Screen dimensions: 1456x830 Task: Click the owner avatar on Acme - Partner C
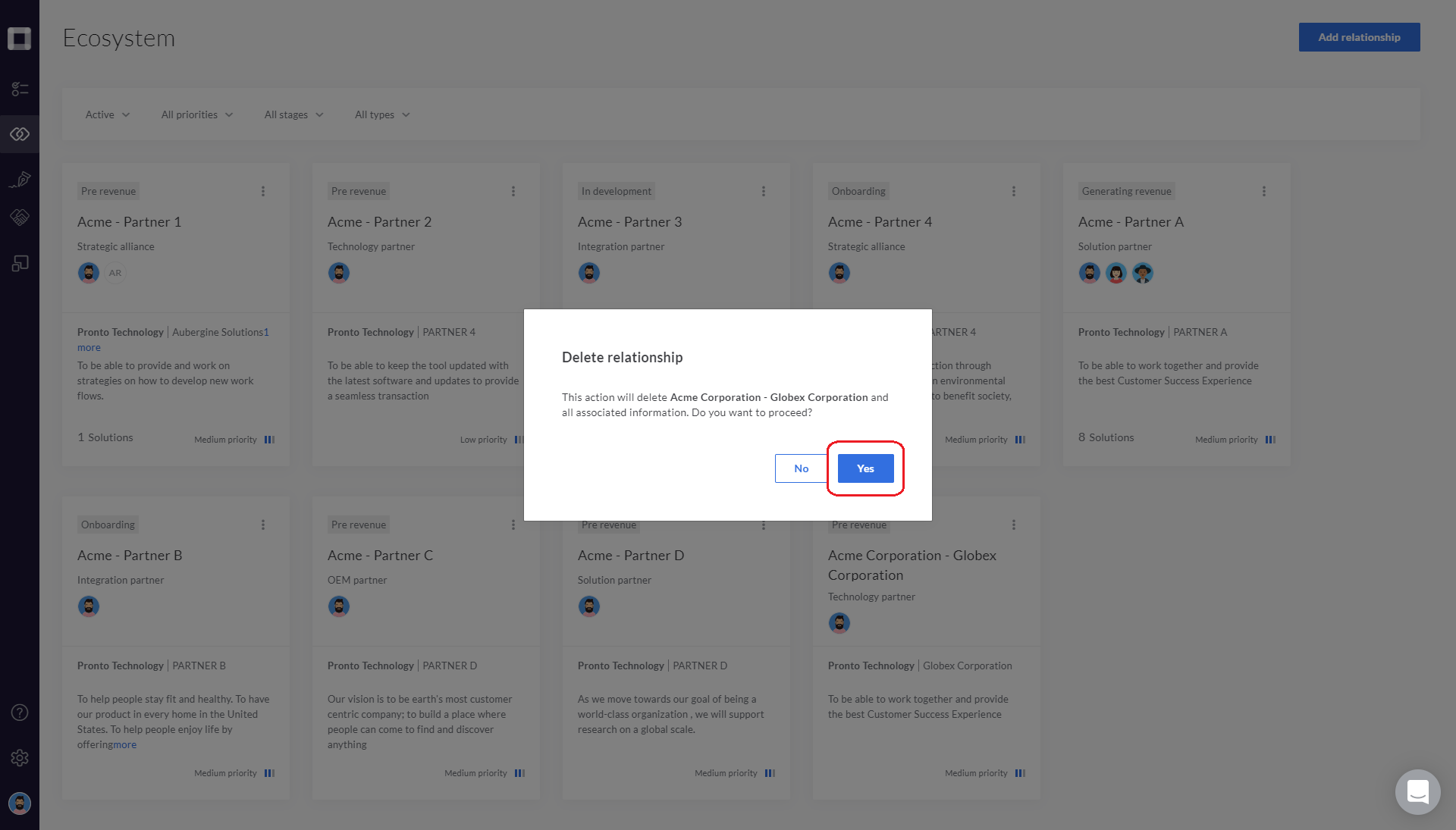click(339, 606)
